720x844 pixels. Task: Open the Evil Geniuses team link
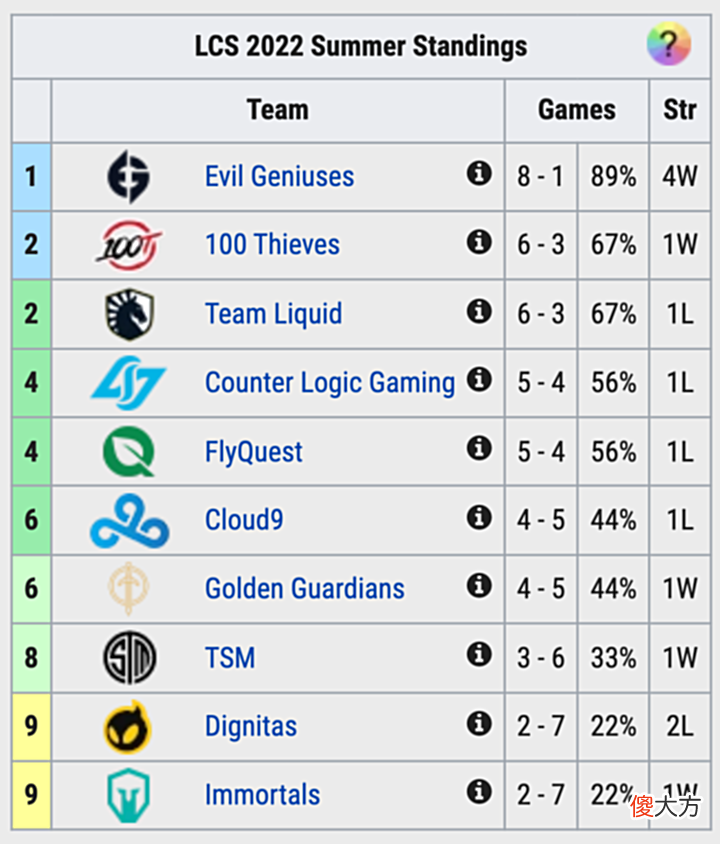[x=279, y=177]
